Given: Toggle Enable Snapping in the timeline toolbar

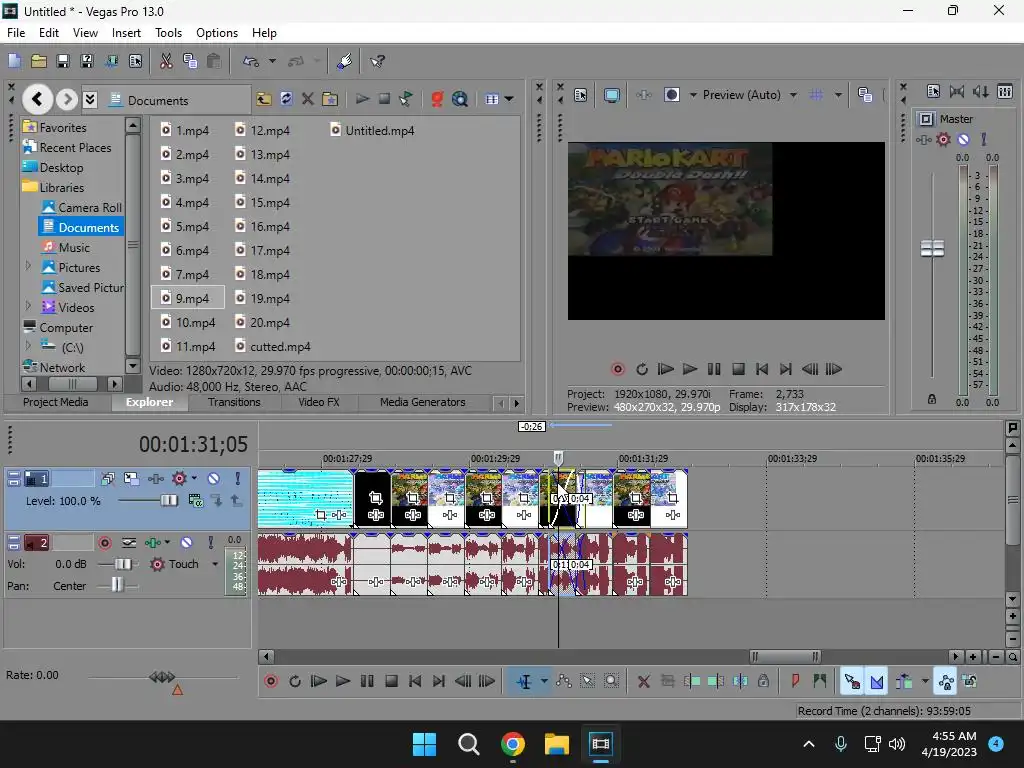Looking at the screenshot, I should [x=851, y=681].
